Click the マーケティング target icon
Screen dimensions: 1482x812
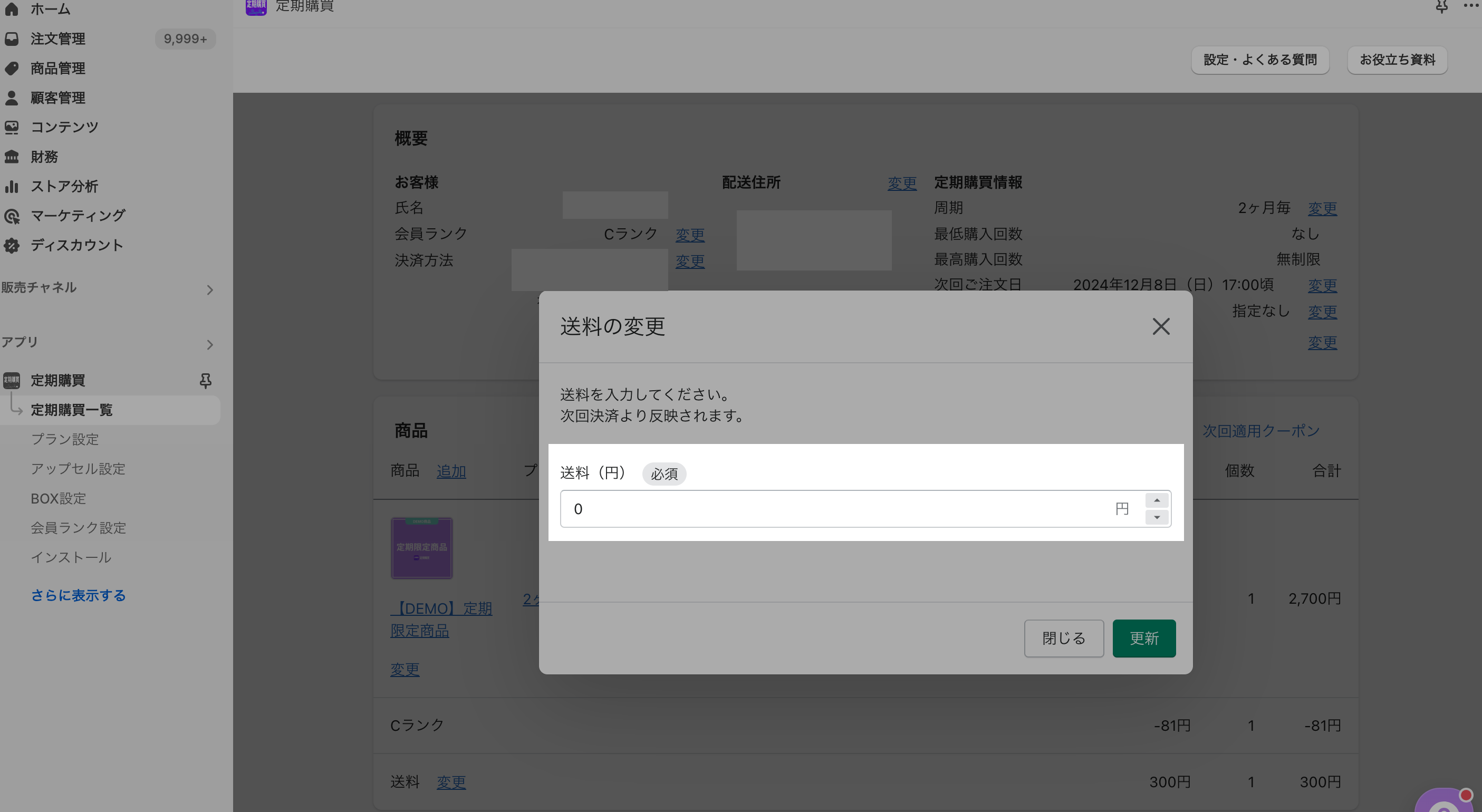pyautogui.click(x=12, y=216)
